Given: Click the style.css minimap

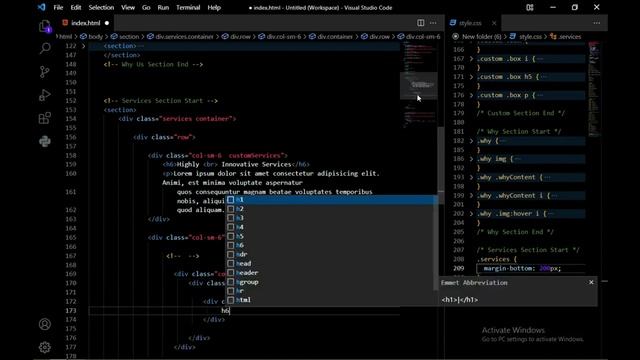Looking at the screenshot, I should [x=594, y=89].
